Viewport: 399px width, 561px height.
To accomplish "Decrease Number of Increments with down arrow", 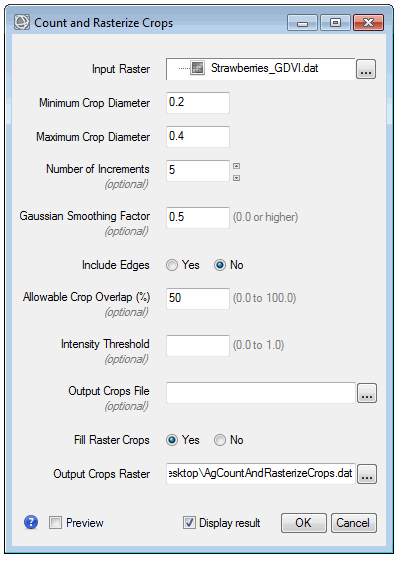I will point(237,178).
